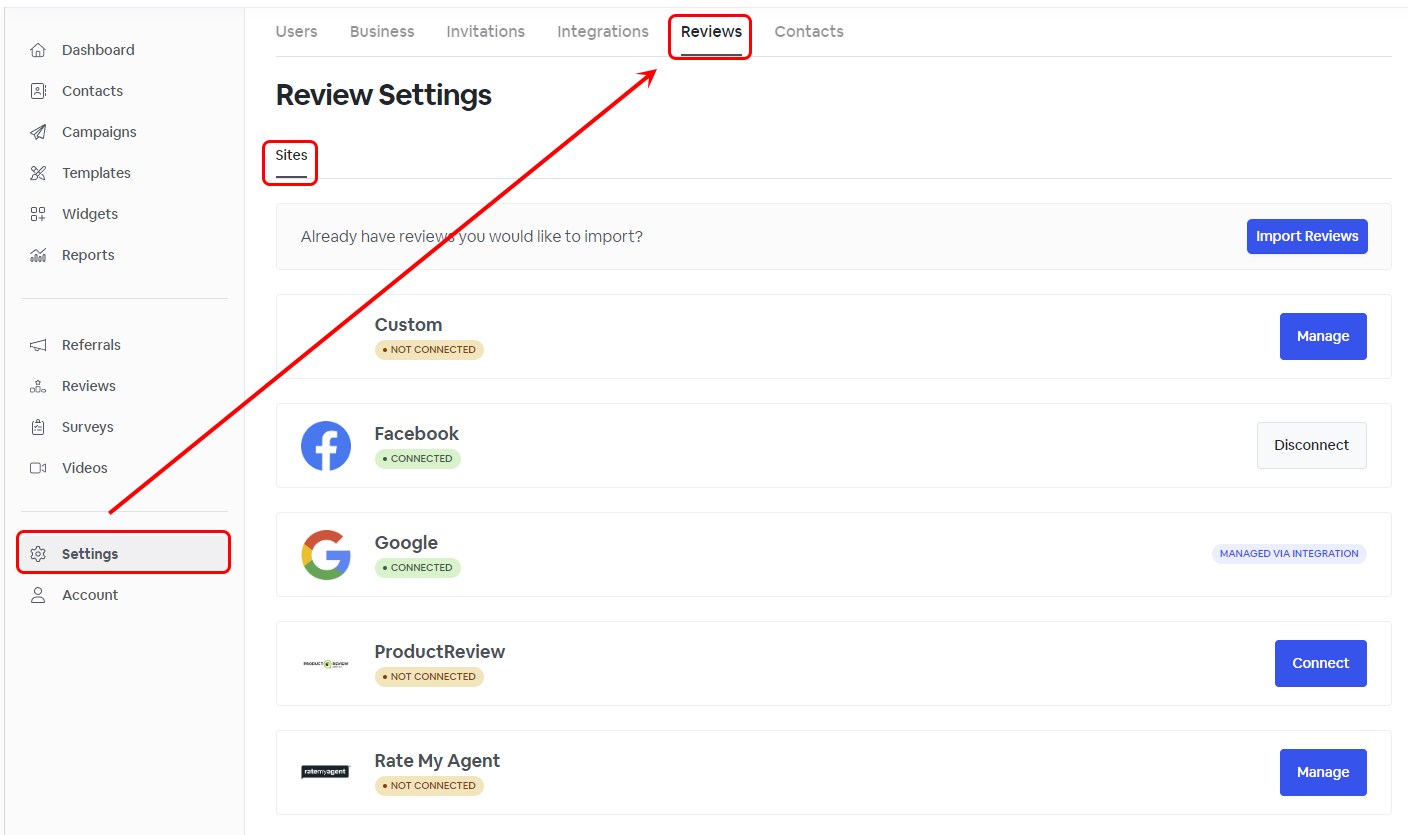Screen dimensions: 1408x835
Task: Click the Dashboard home icon in sidebar
Action: (x=38, y=50)
